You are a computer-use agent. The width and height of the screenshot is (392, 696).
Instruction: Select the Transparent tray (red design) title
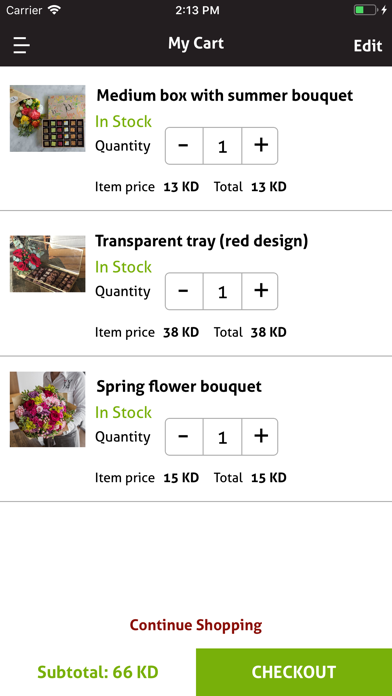coord(202,241)
